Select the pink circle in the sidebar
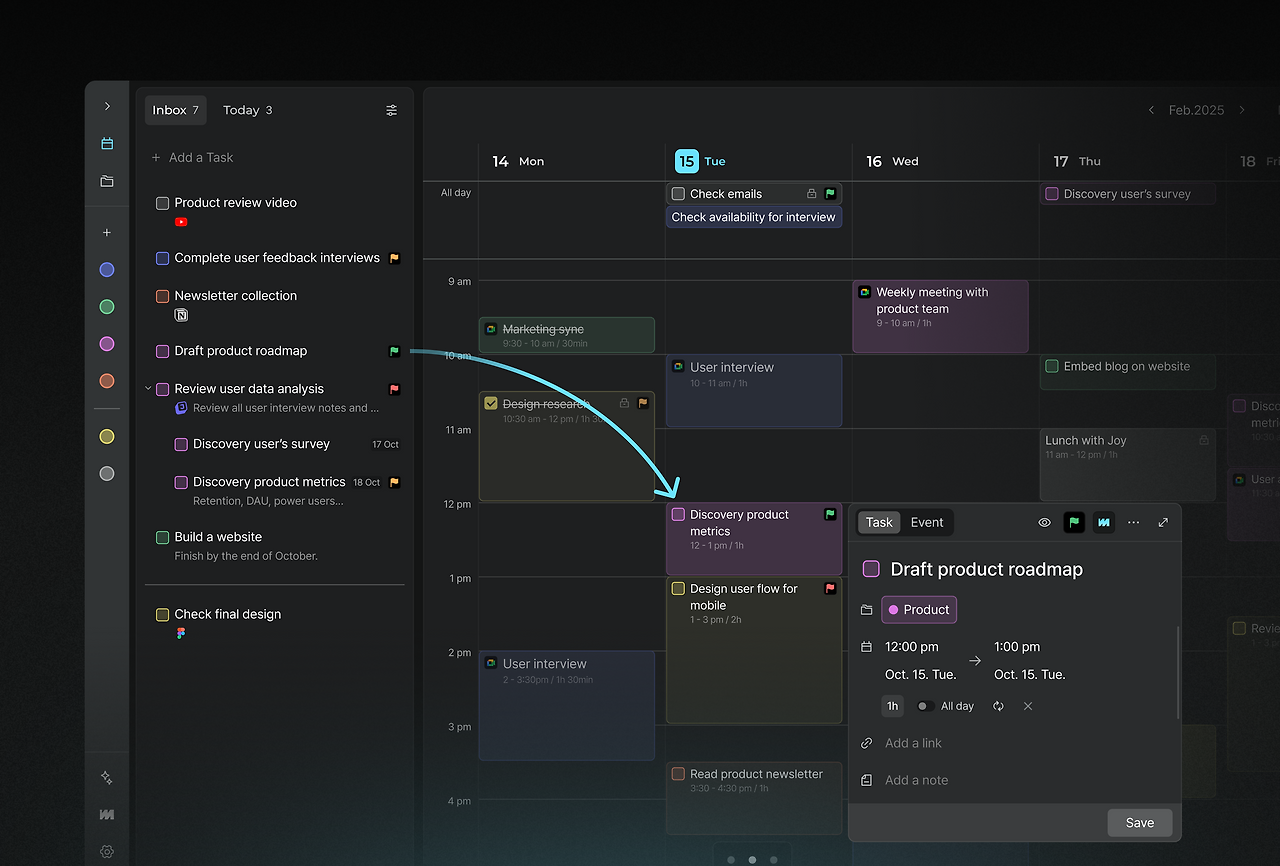Screen dimensions: 1280x866 (x=107, y=344)
